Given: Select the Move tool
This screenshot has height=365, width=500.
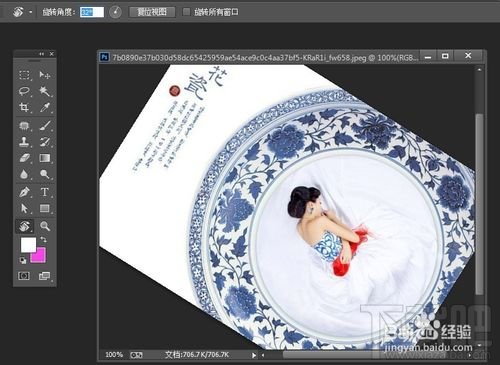Looking at the screenshot, I should coord(44,75).
